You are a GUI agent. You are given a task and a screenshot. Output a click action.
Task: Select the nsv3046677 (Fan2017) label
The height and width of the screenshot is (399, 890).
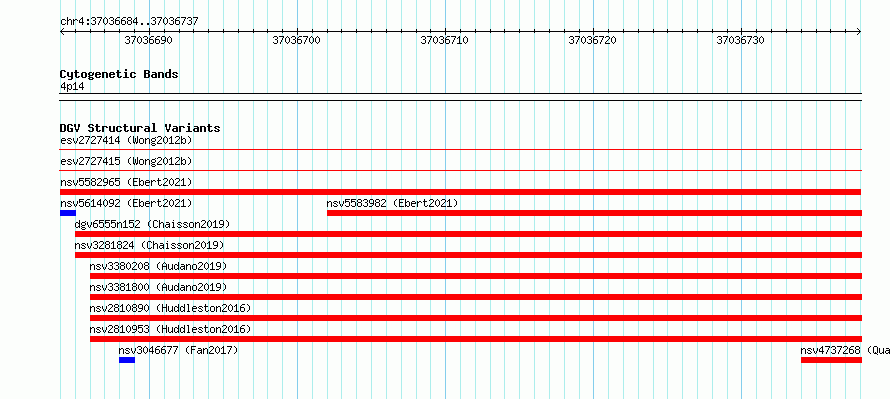click(178, 350)
